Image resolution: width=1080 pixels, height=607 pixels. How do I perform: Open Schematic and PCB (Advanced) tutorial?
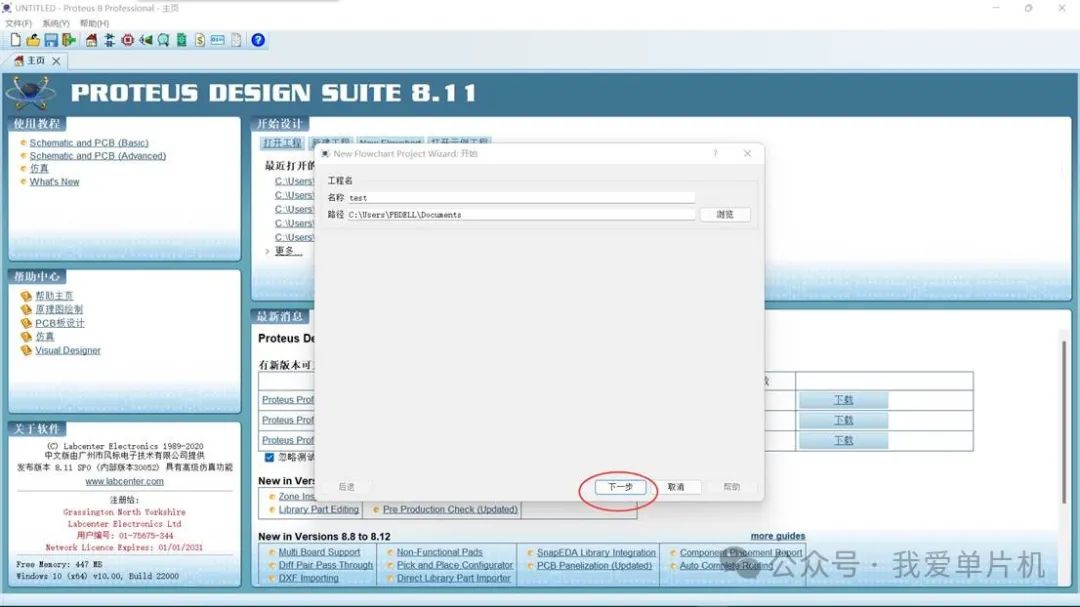(x=98, y=156)
